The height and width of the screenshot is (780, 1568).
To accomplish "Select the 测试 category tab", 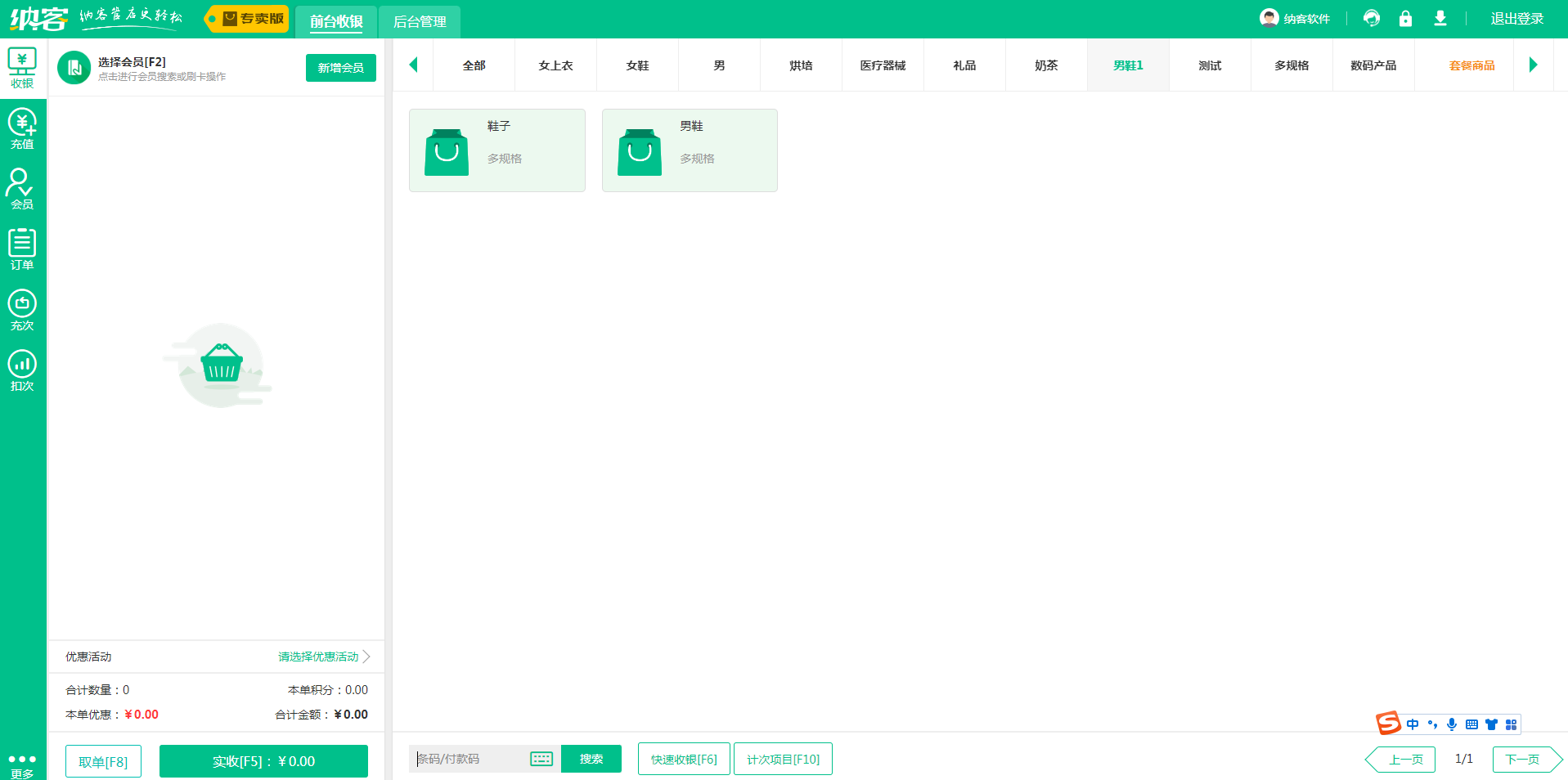I will coord(1211,65).
